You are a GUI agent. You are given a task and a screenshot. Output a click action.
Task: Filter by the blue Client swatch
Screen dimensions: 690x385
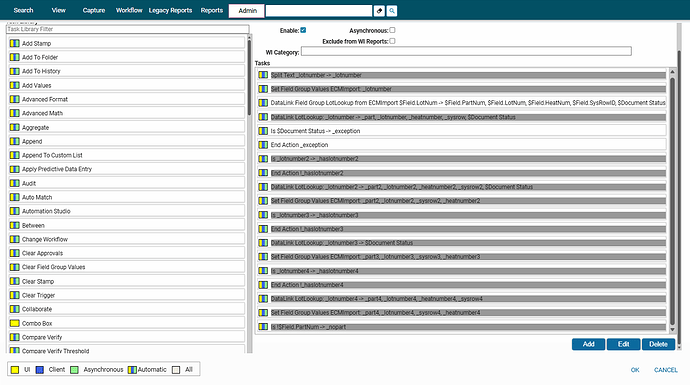(40, 370)
